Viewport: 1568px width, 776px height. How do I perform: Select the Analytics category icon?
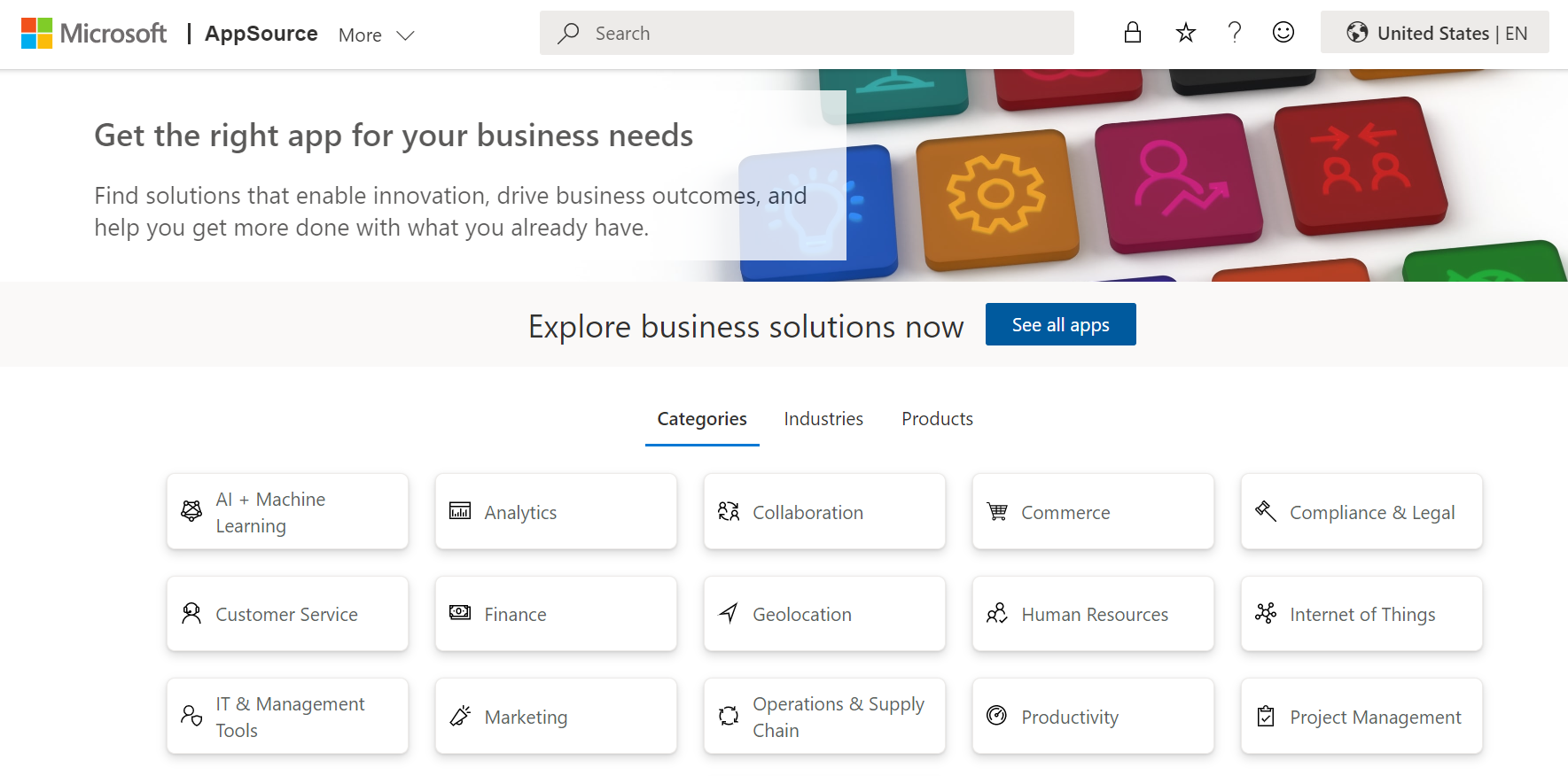tap(459, 511)
